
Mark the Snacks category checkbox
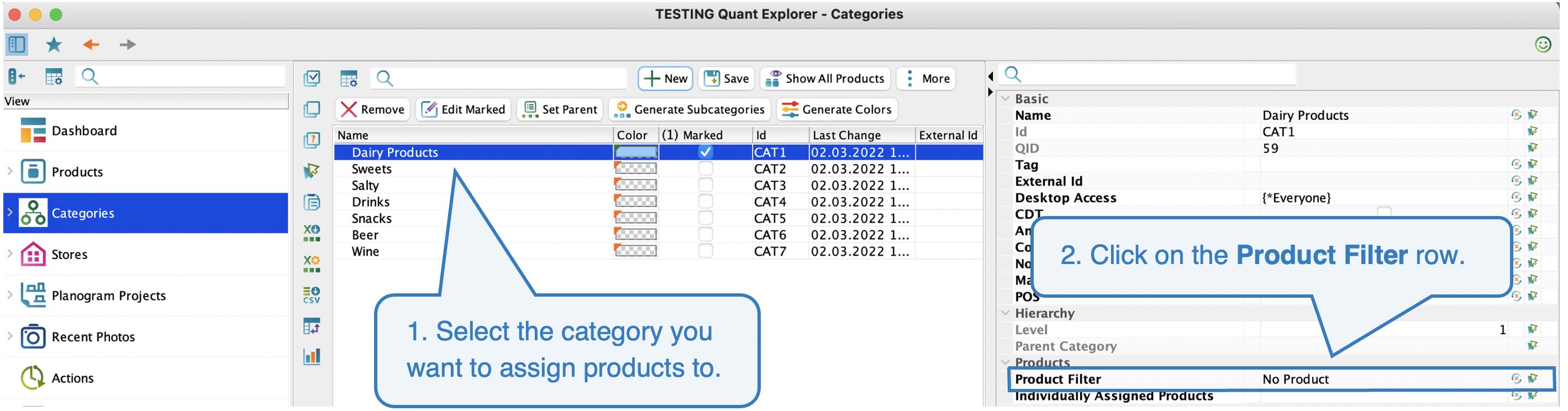[706, 218]
